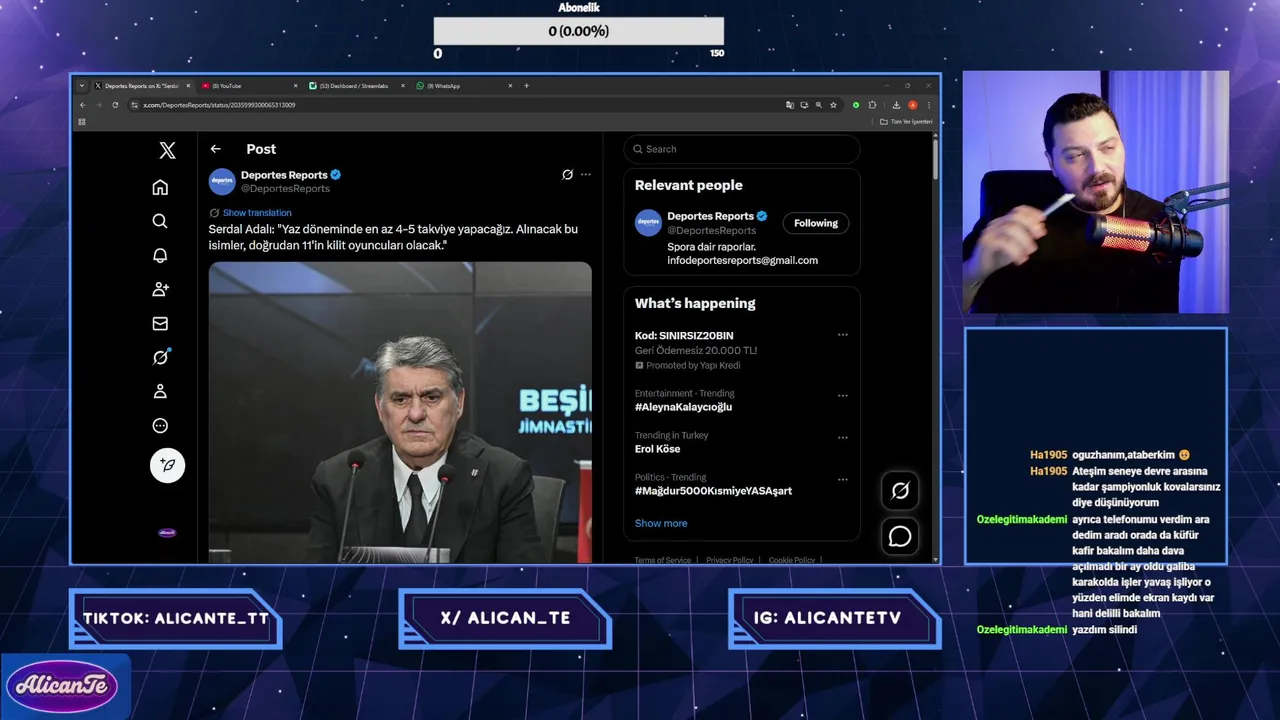The width and height of the screenshot is (1280, 720).
Task: Click Cookie Policy footer link
Action: [x=791, y=560]
